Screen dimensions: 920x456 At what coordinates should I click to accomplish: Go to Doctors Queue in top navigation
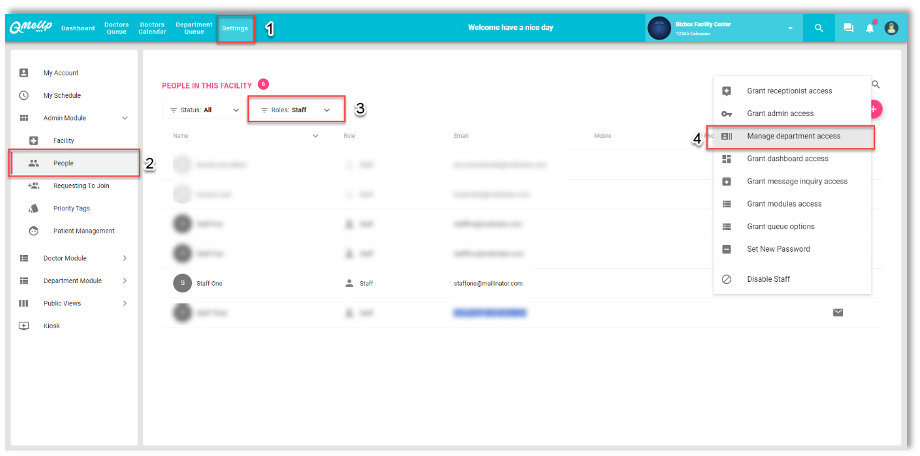(x=116, y=28)
